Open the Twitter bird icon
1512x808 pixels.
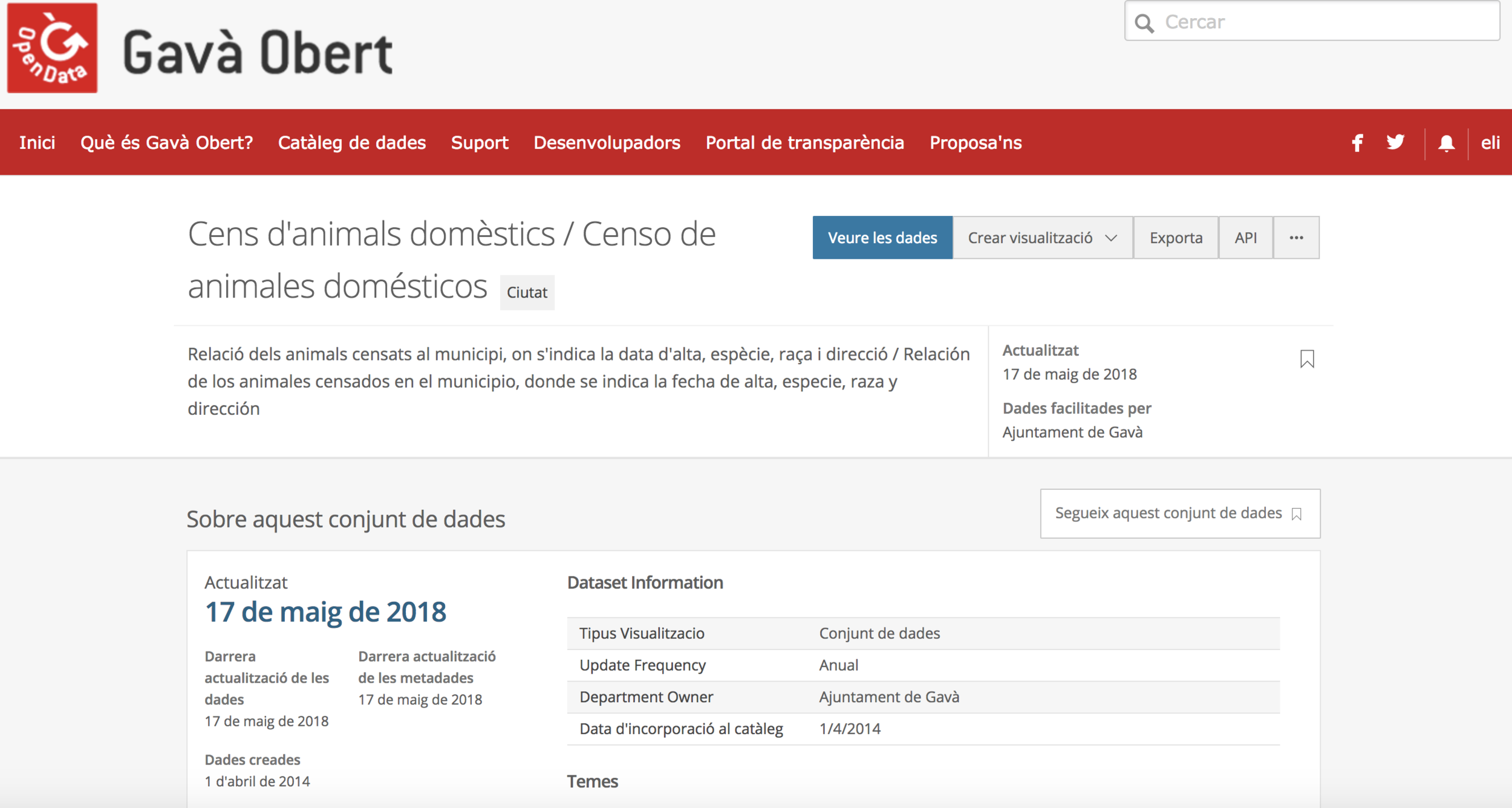pos(1395,143)
